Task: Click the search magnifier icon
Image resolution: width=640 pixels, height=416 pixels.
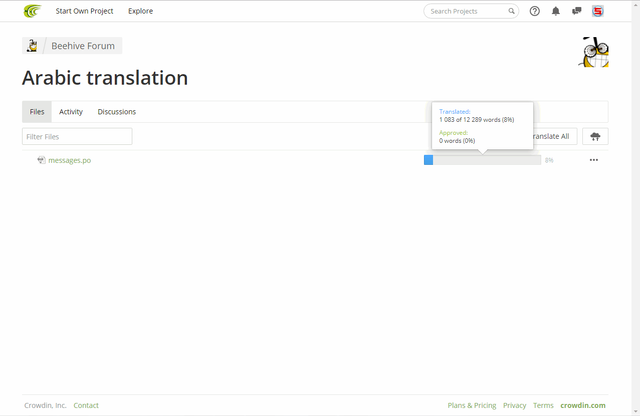Action: [511, 11]
